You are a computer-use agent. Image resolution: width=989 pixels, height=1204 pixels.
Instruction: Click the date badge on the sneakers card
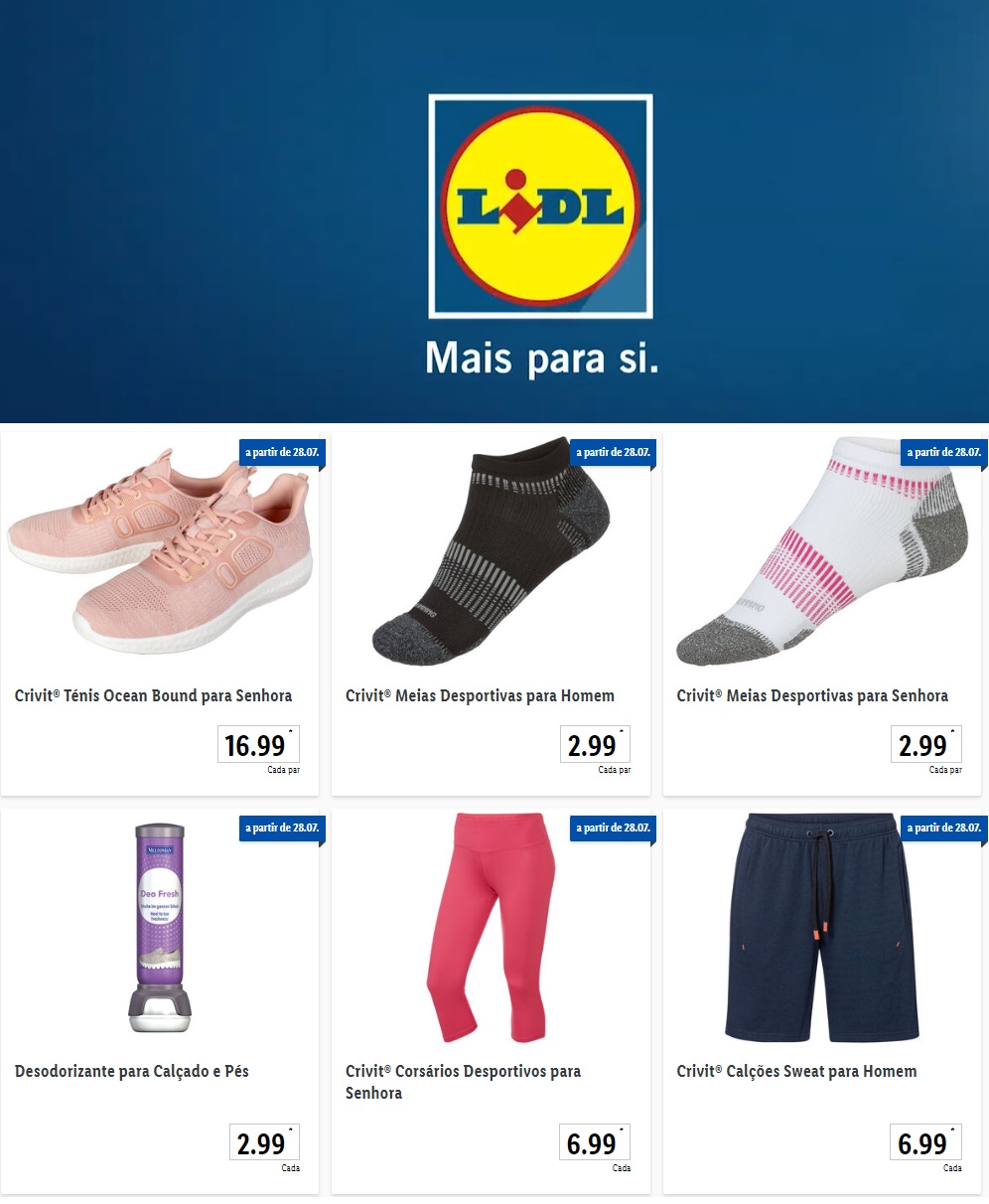(282, 453)
